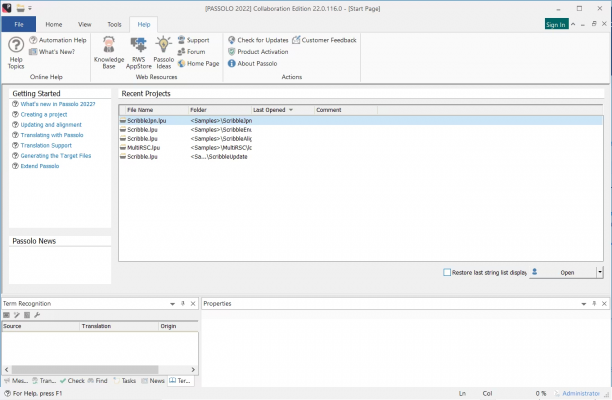Pin the Properties panel
Image resolution: width=612 pixels, height=400 pixels.
pyautogui.click(x=594, y=304)
